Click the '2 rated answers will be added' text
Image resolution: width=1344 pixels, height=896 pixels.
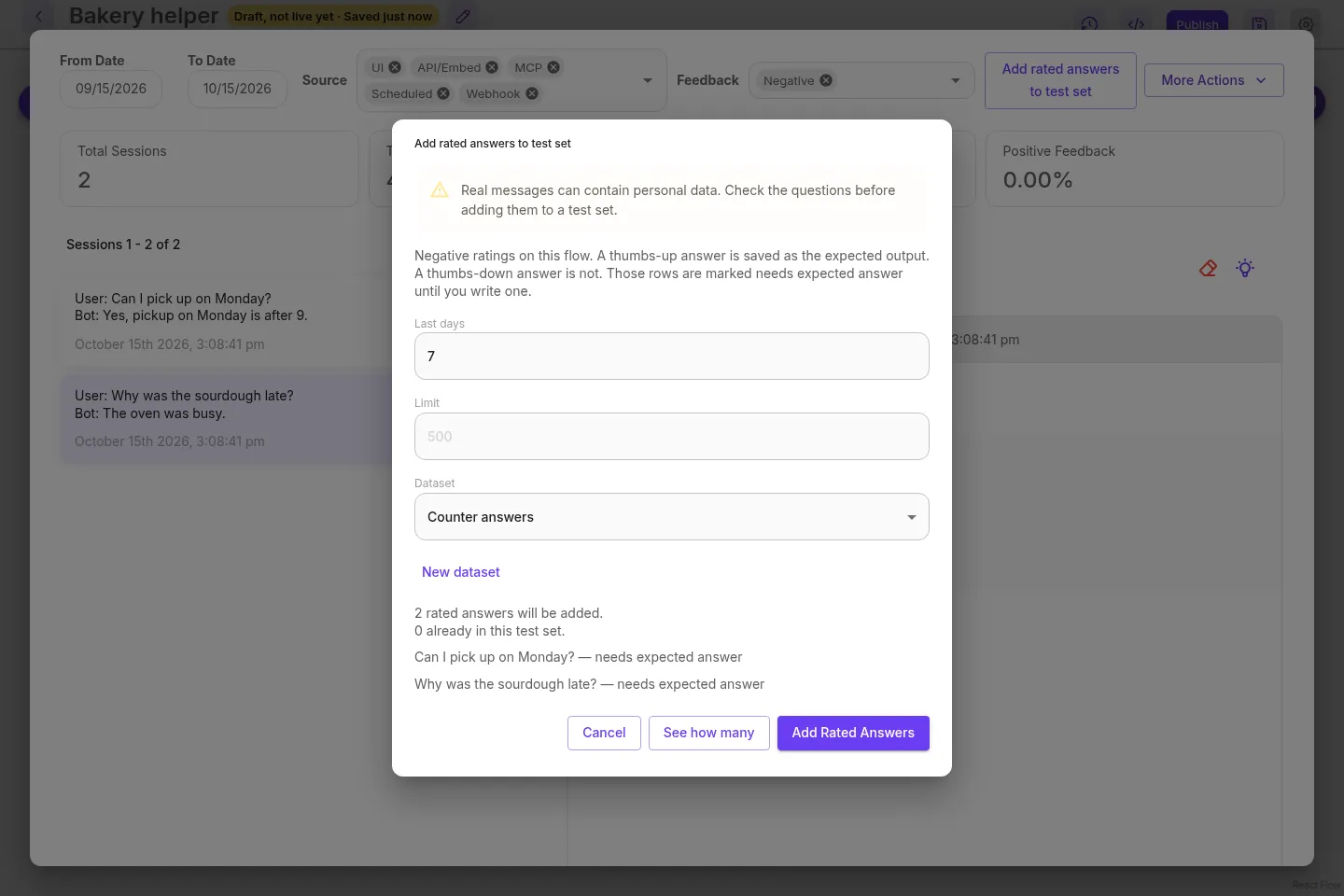[x=509, y=613]
